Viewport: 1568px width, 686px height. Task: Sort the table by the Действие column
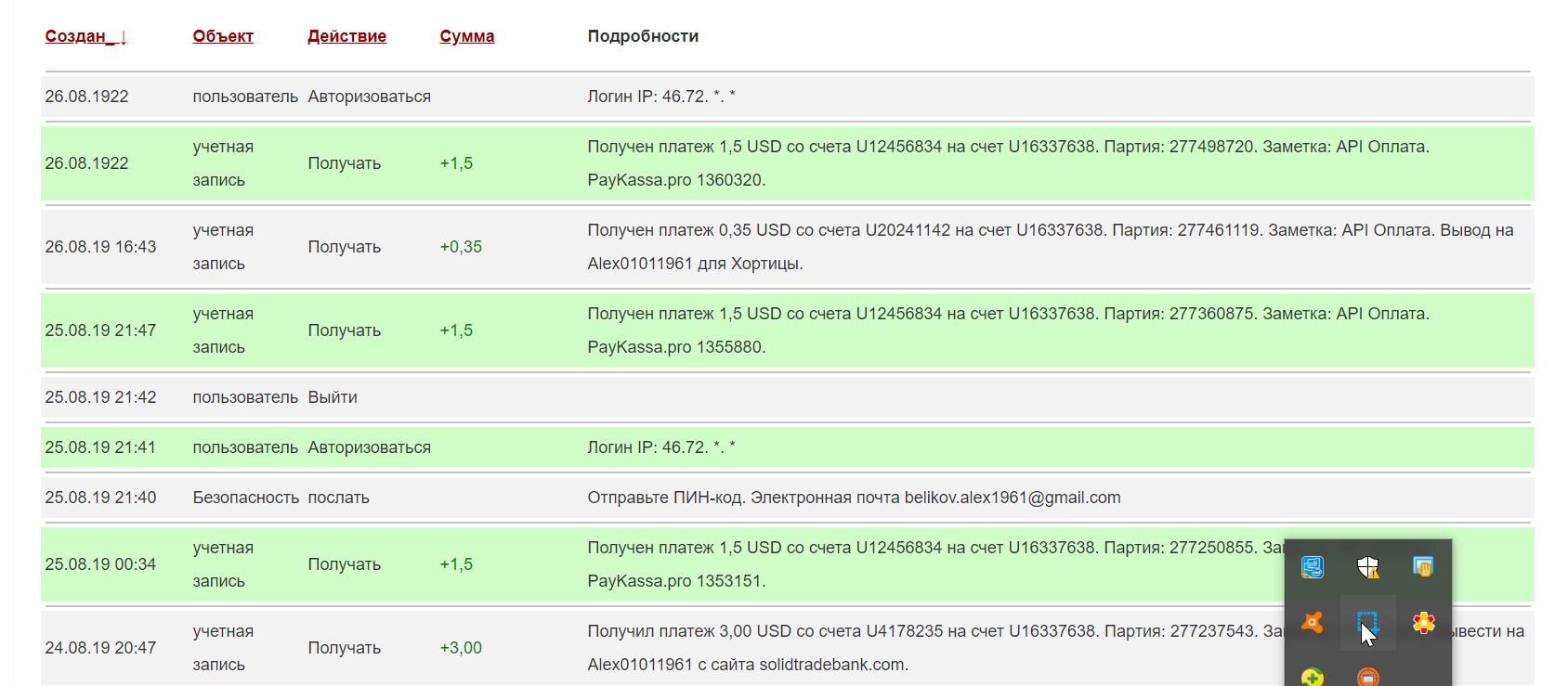click(x=346, y=36)
